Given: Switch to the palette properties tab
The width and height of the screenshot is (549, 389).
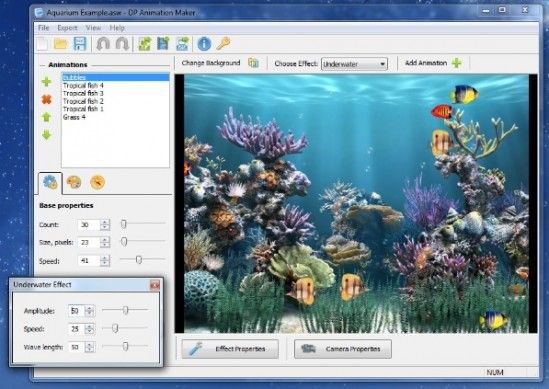Looking at the screenshot, I should click(74, 182).
